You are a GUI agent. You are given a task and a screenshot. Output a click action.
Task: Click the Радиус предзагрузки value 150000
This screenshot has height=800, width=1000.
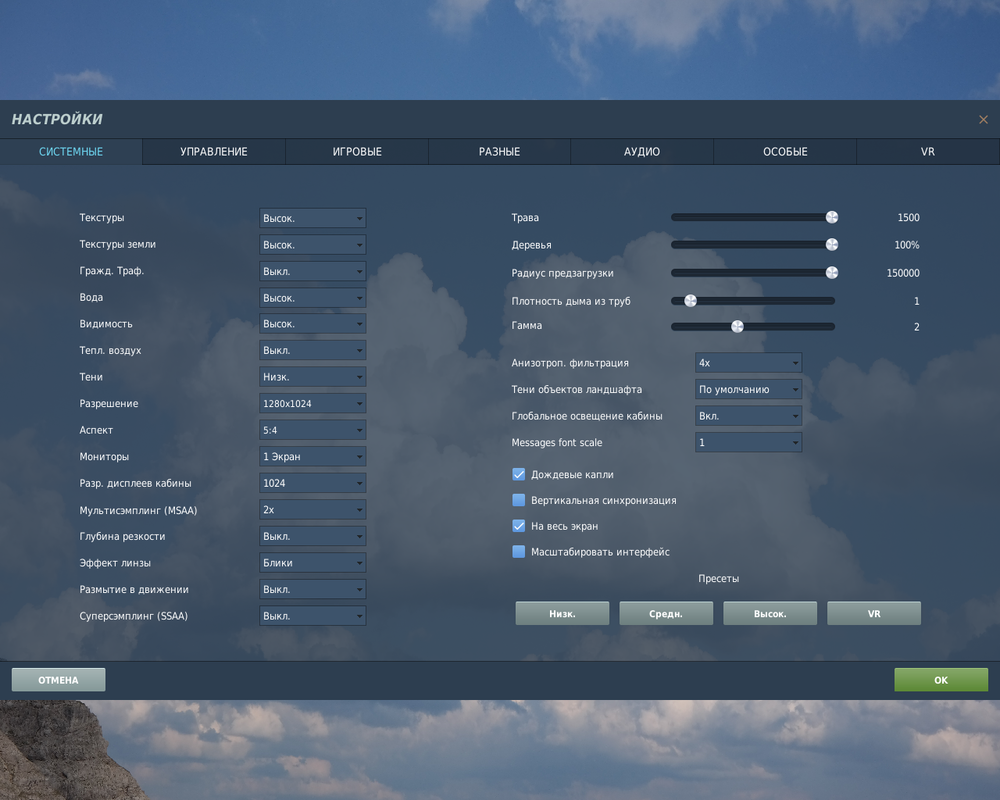tap(903, 273)
